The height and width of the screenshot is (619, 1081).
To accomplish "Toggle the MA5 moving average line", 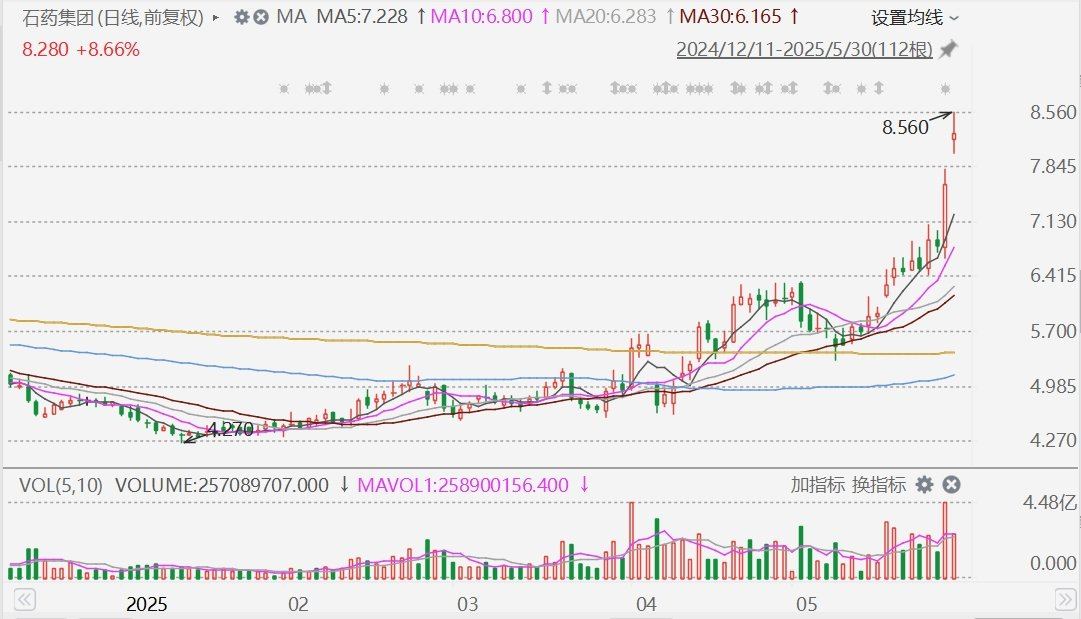I will [x=364, y=17].
